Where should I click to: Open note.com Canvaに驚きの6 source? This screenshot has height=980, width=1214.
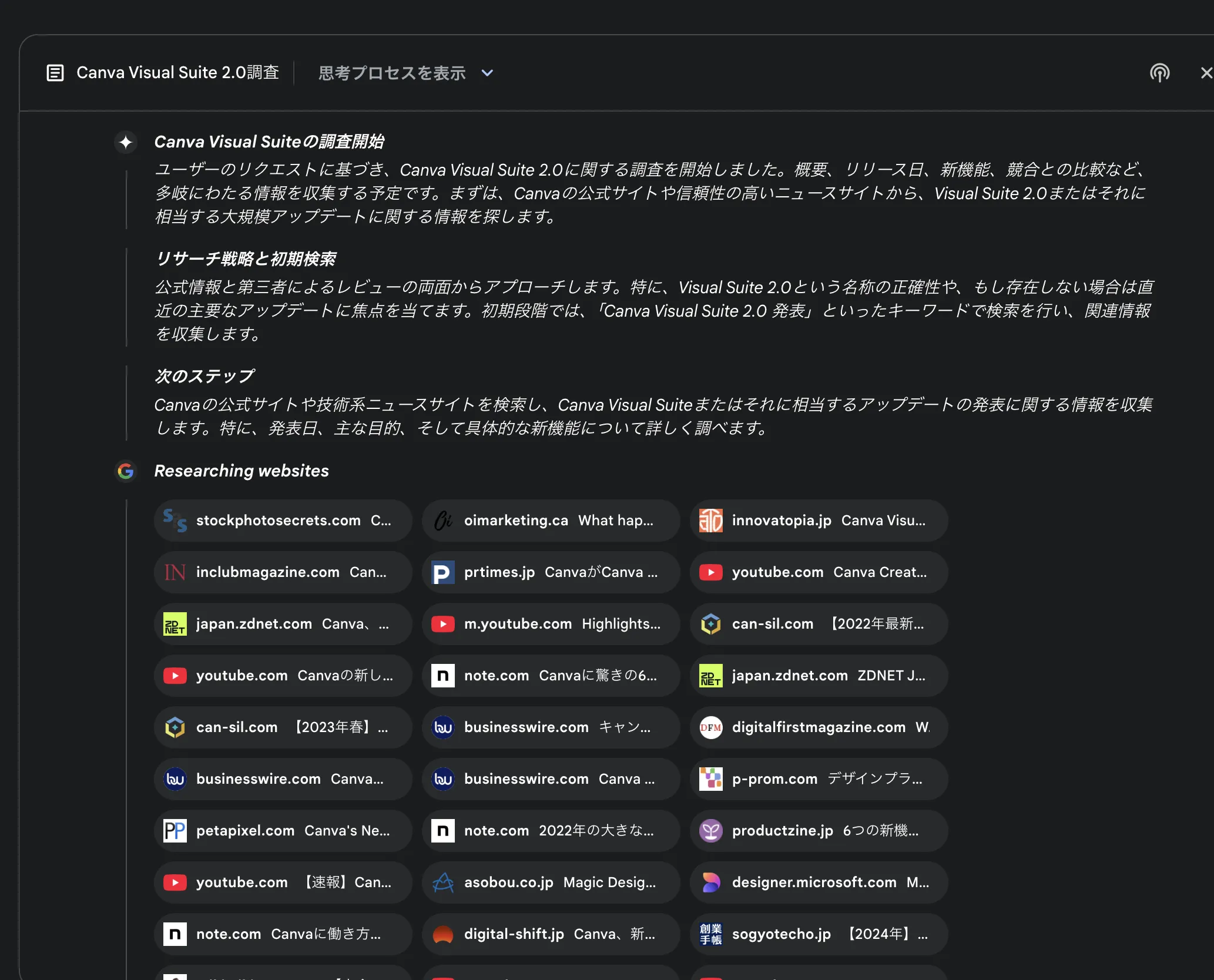pyautogui.click(x=551, y=676)
